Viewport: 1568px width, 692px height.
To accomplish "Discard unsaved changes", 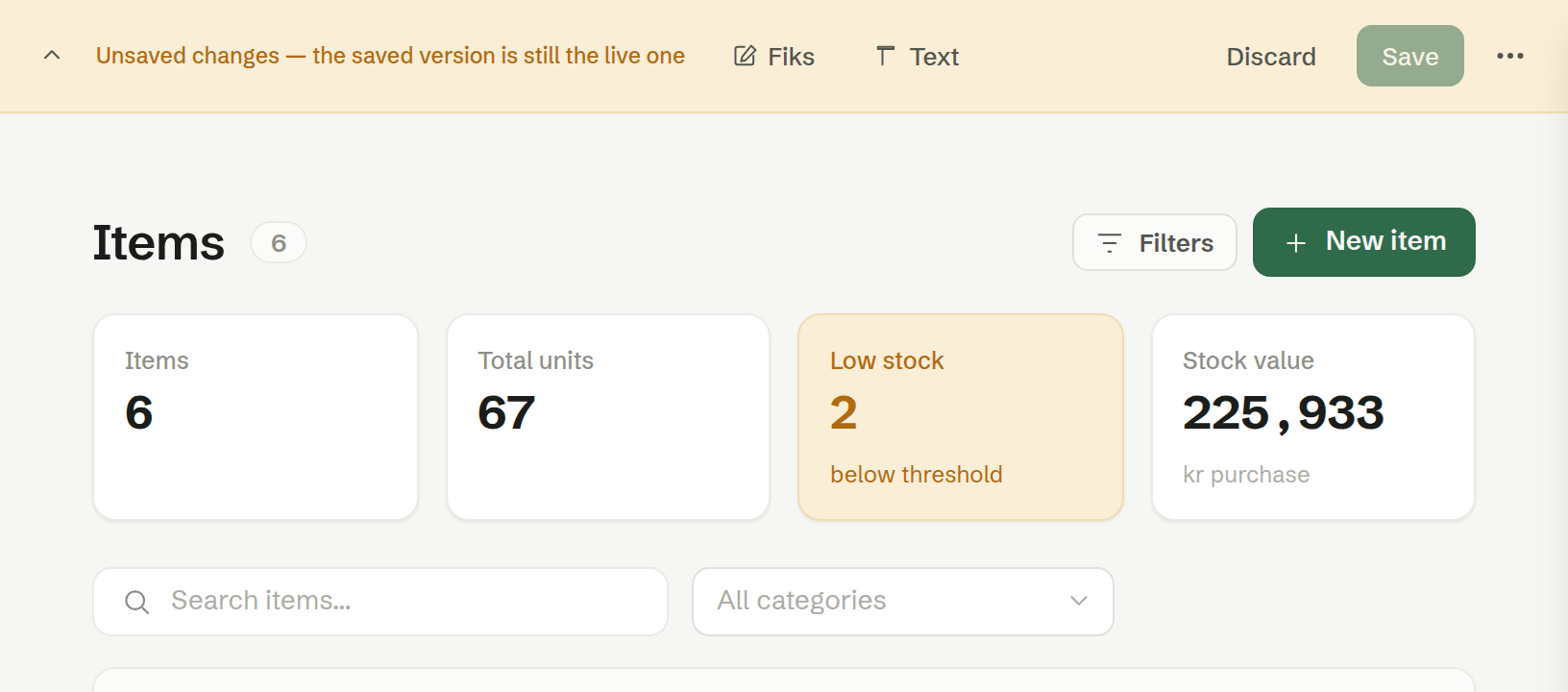I will [x=1271, y=57].
